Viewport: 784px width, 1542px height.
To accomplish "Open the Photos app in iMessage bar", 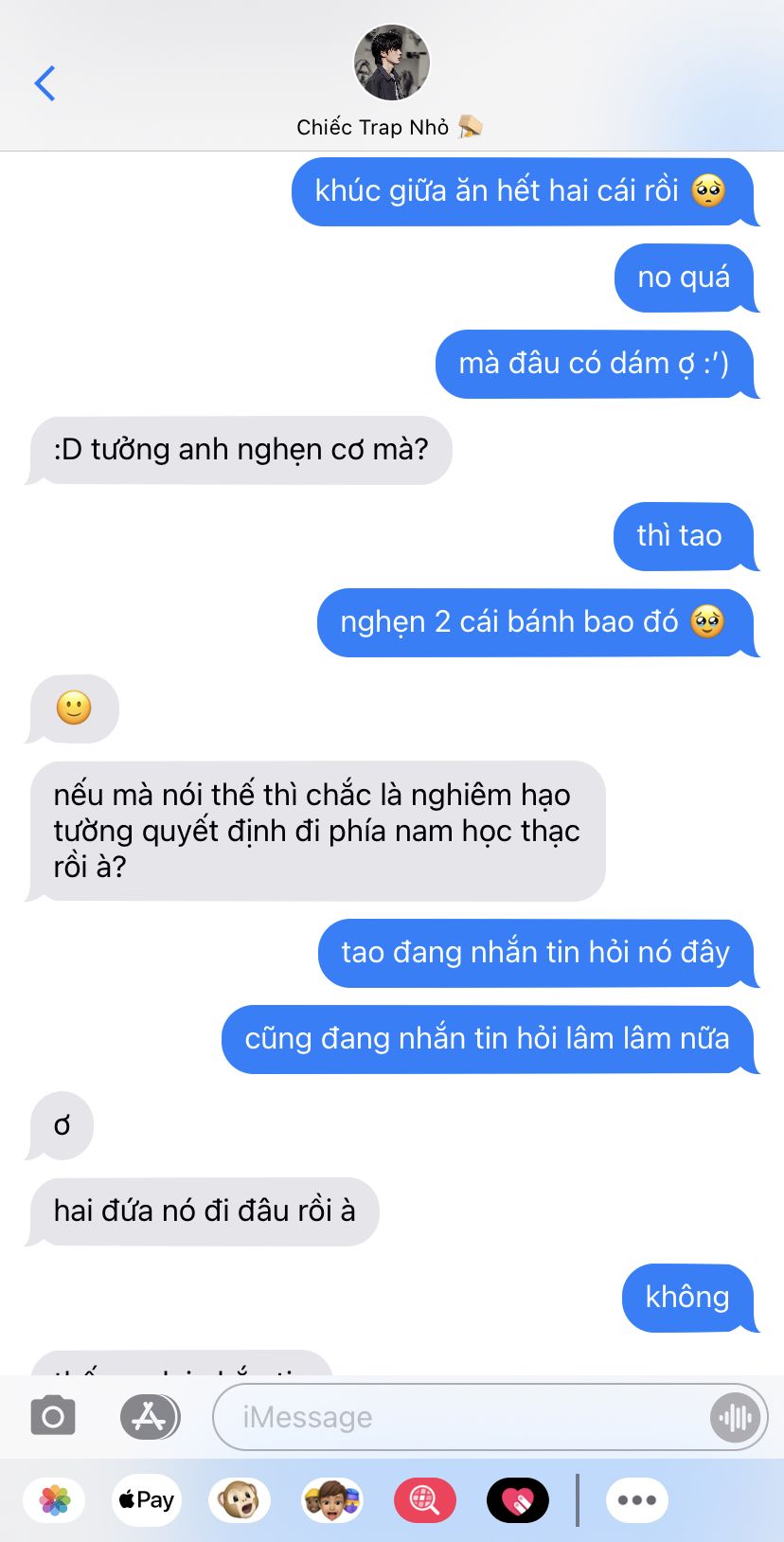I will (55, 1500).
